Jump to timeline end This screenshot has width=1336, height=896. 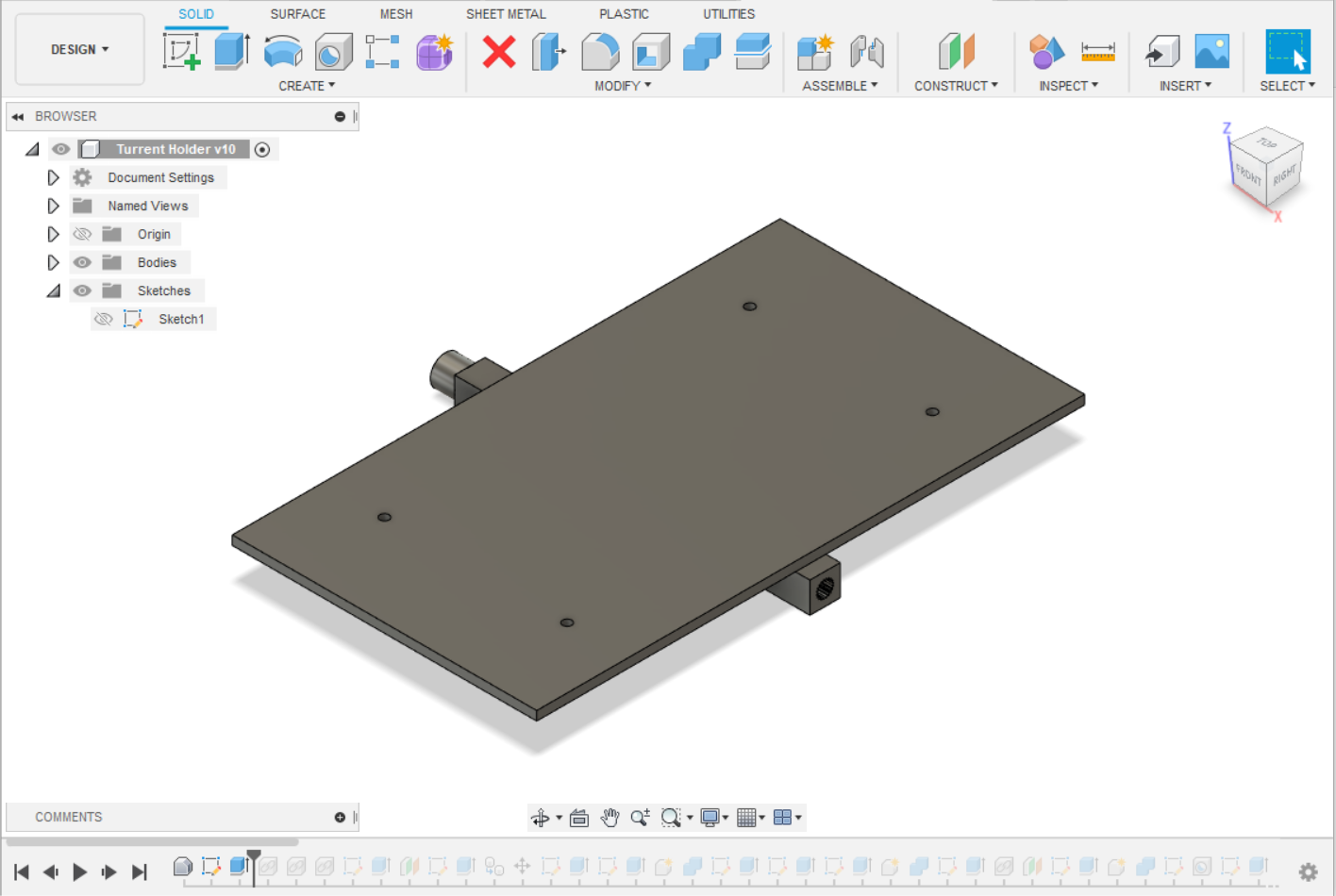[139, 871]
